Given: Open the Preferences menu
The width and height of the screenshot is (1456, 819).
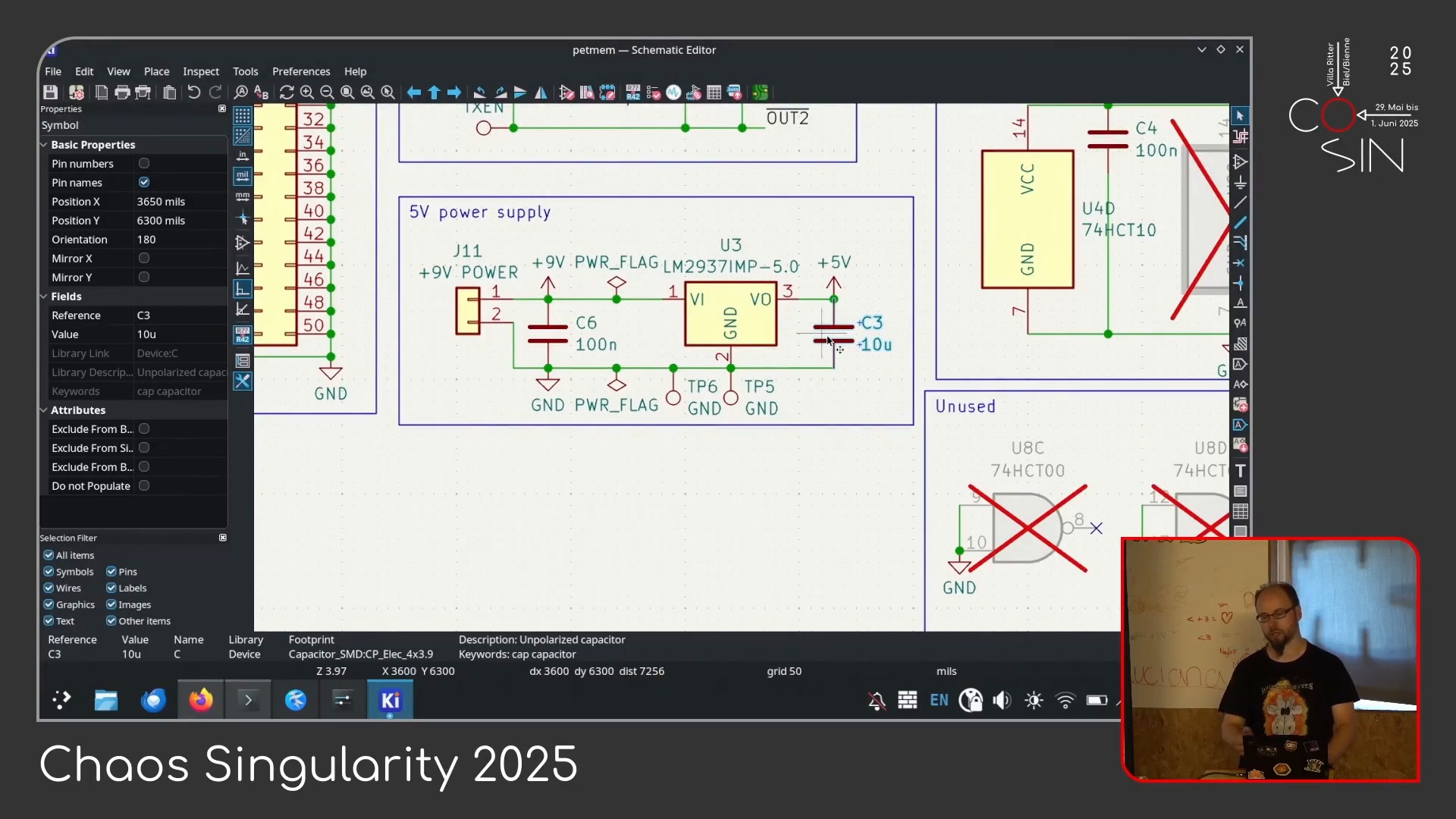Looking at the screenshot, I should coord(301,71).
